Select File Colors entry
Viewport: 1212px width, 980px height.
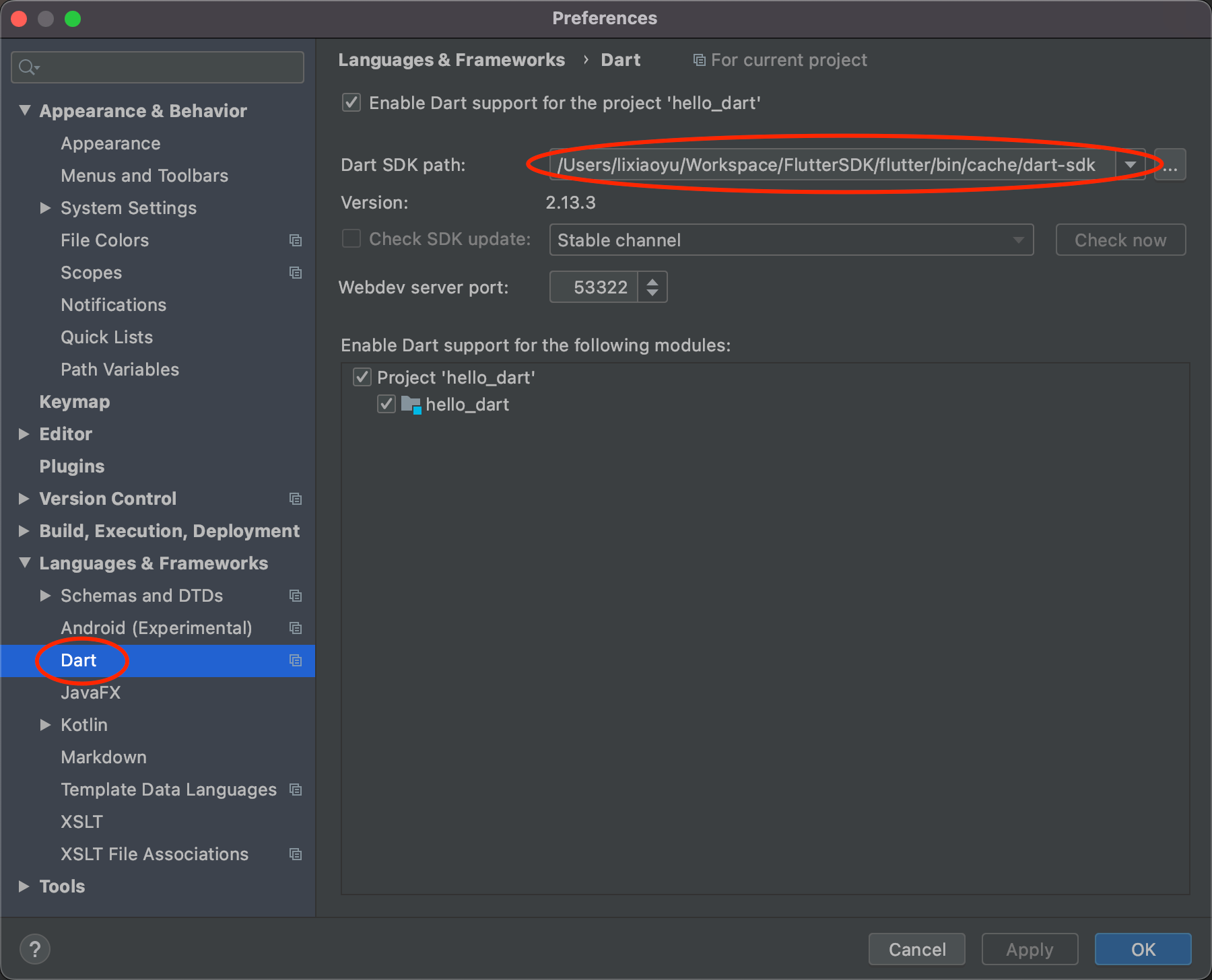click(x=104, y=240)
